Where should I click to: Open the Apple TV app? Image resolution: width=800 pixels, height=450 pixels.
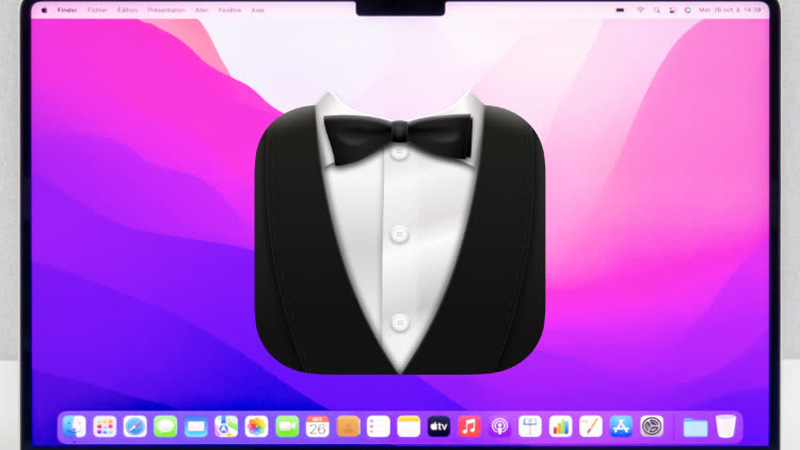point(438,427)
